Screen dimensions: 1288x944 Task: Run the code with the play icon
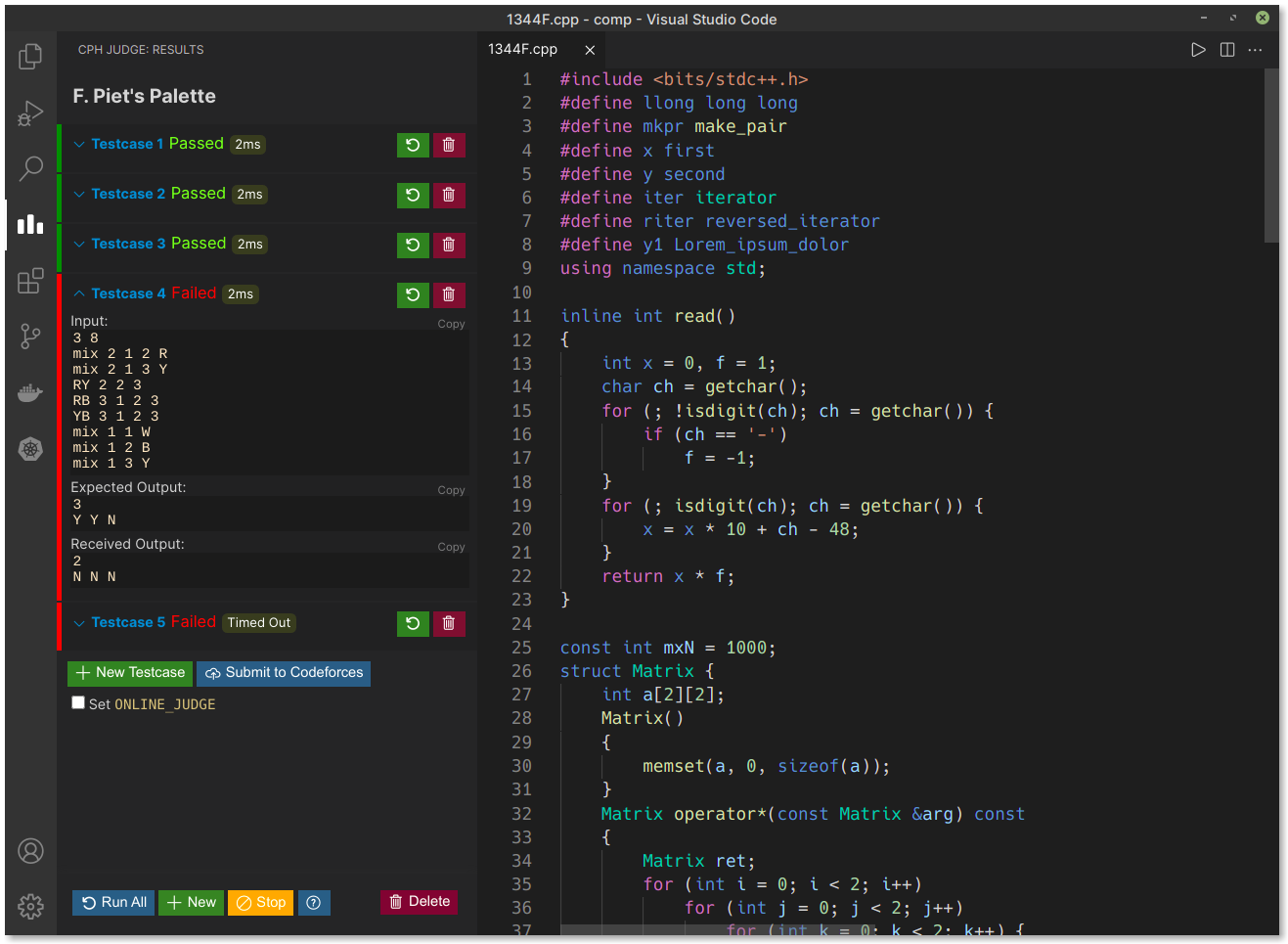tap(1198, 49)
